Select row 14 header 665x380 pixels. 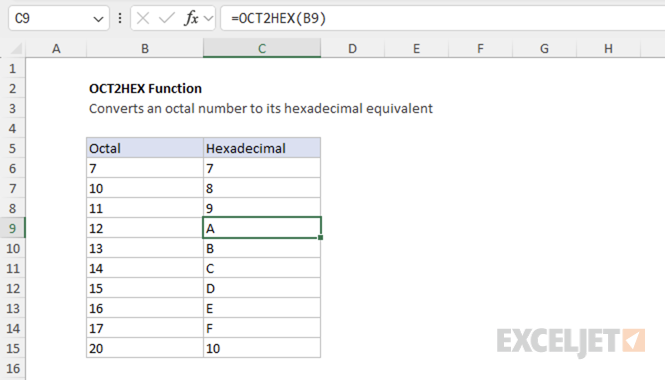(x=13, y=328)
